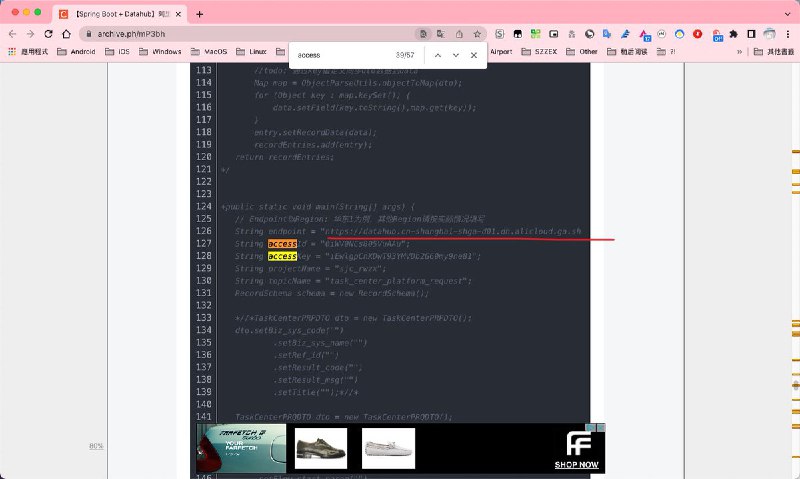This screenshot has height=479, width=800.
Task: Click the share page icon in address bar
Action: pos(458,33)
